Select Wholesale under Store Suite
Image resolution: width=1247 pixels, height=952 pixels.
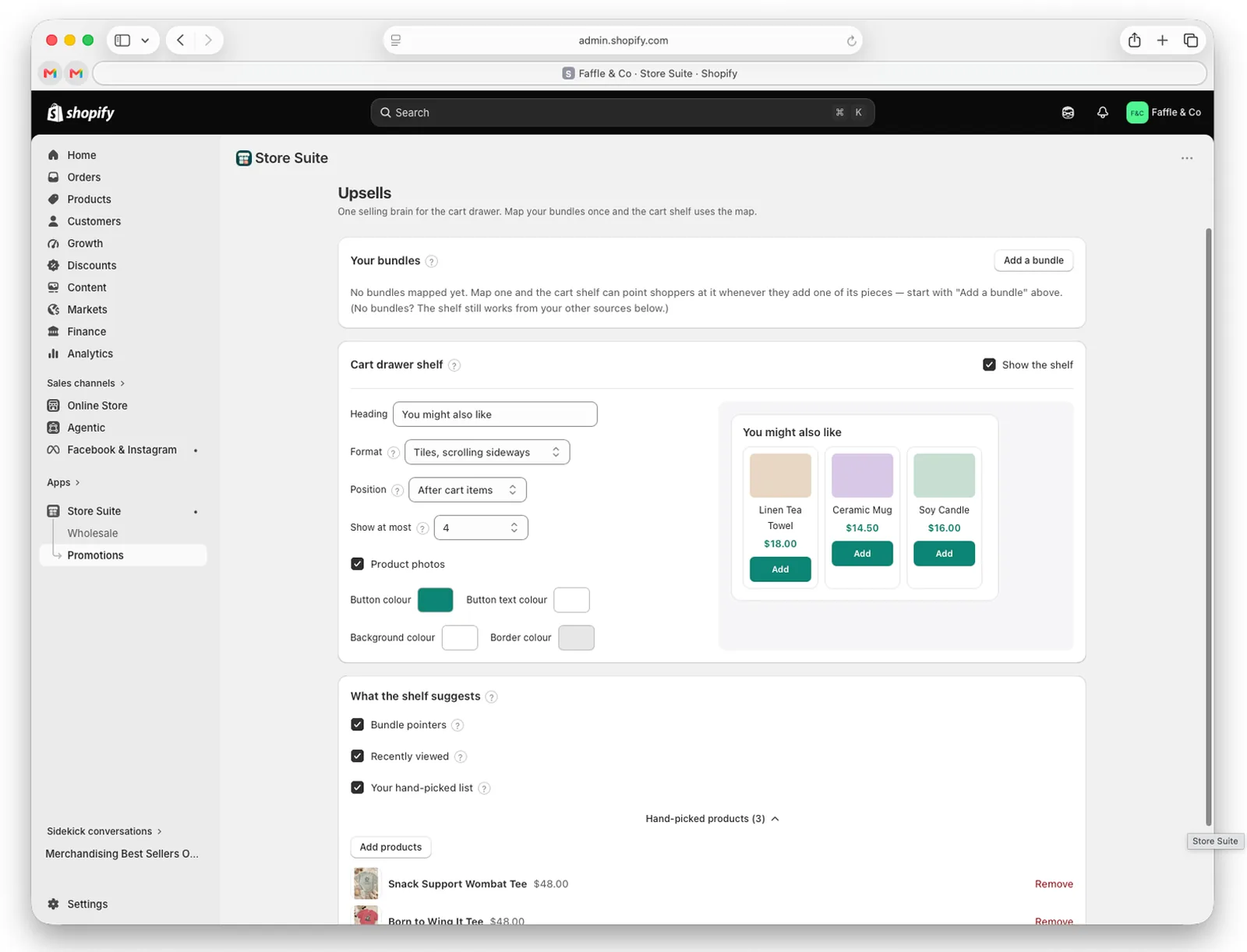pyautogui.click(x=92, y=534)
